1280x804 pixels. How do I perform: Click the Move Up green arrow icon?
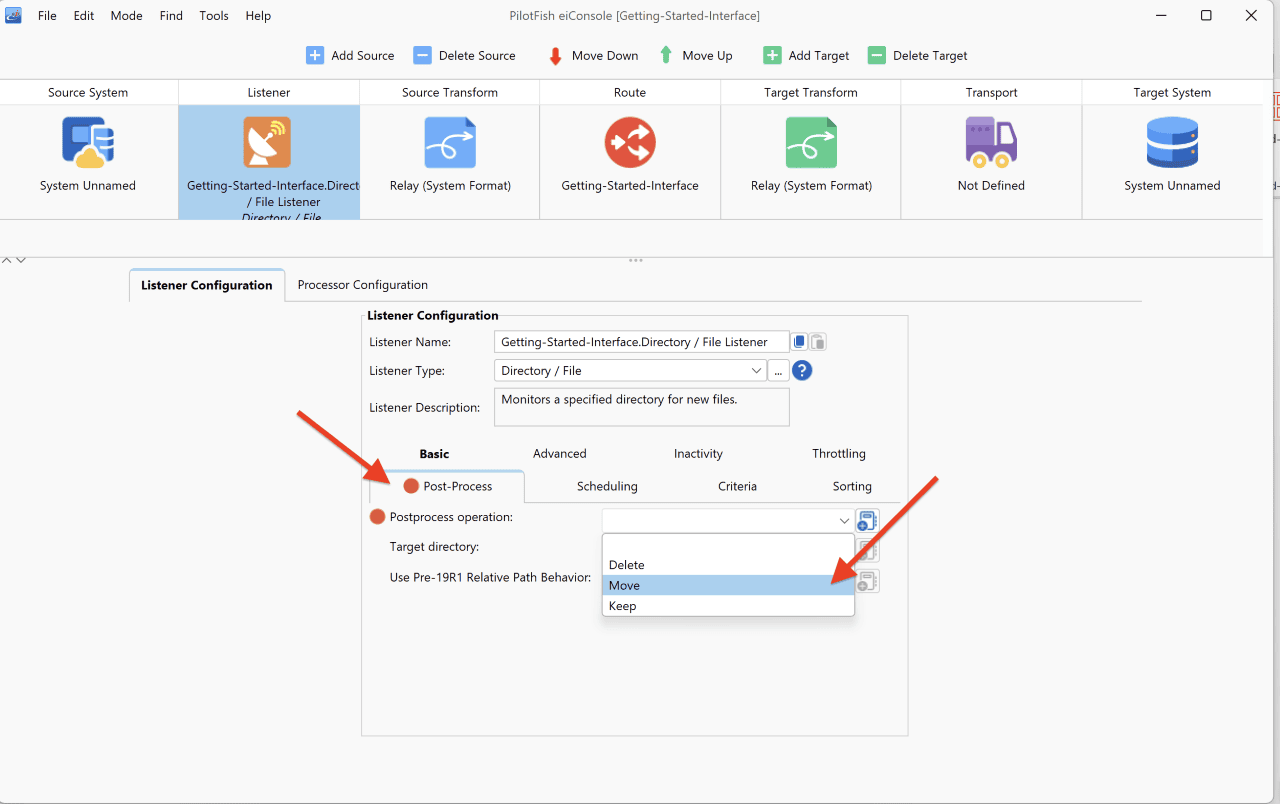click(665, 56)
